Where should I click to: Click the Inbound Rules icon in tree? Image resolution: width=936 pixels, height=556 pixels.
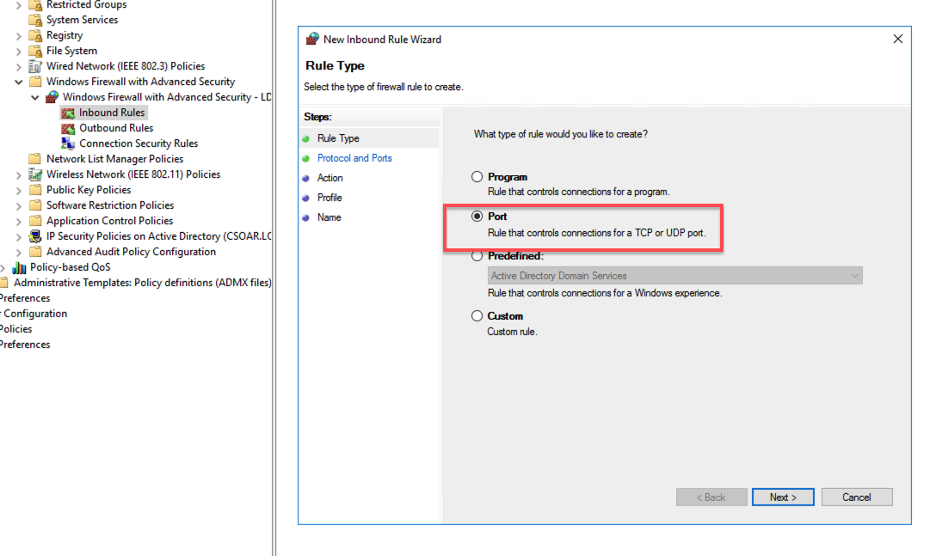point(68,113)
